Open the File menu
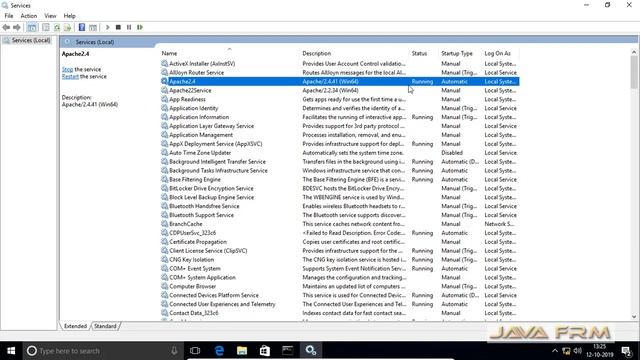The height and width of the screenshot is (360, 640). pyautogui.click(x=9, y=16)
